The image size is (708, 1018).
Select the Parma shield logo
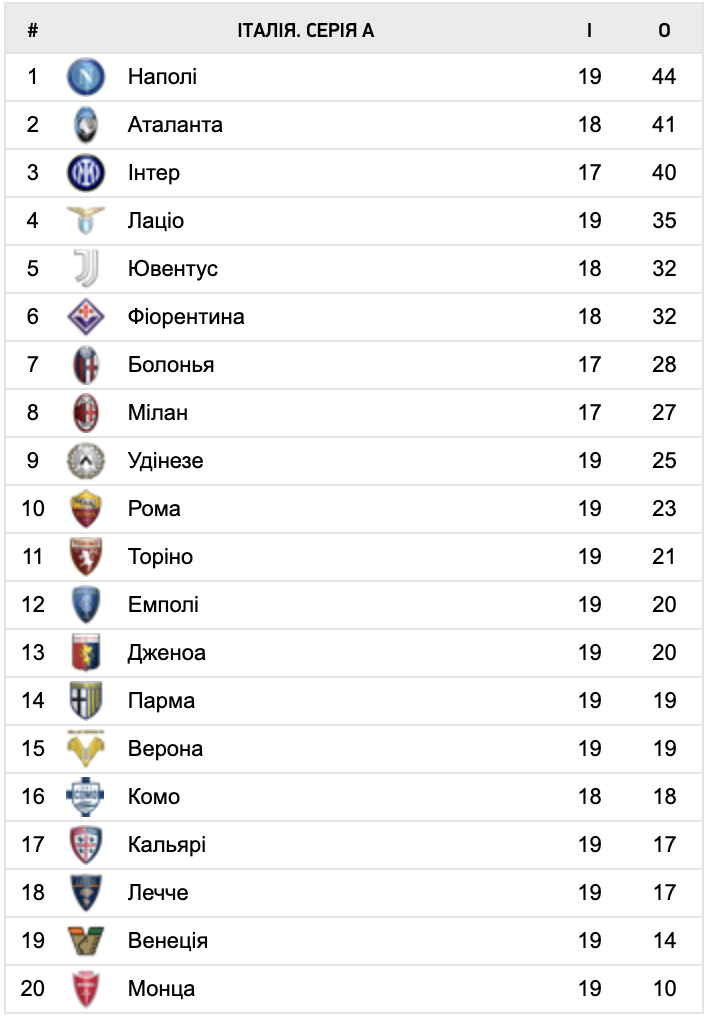(86, 701)
